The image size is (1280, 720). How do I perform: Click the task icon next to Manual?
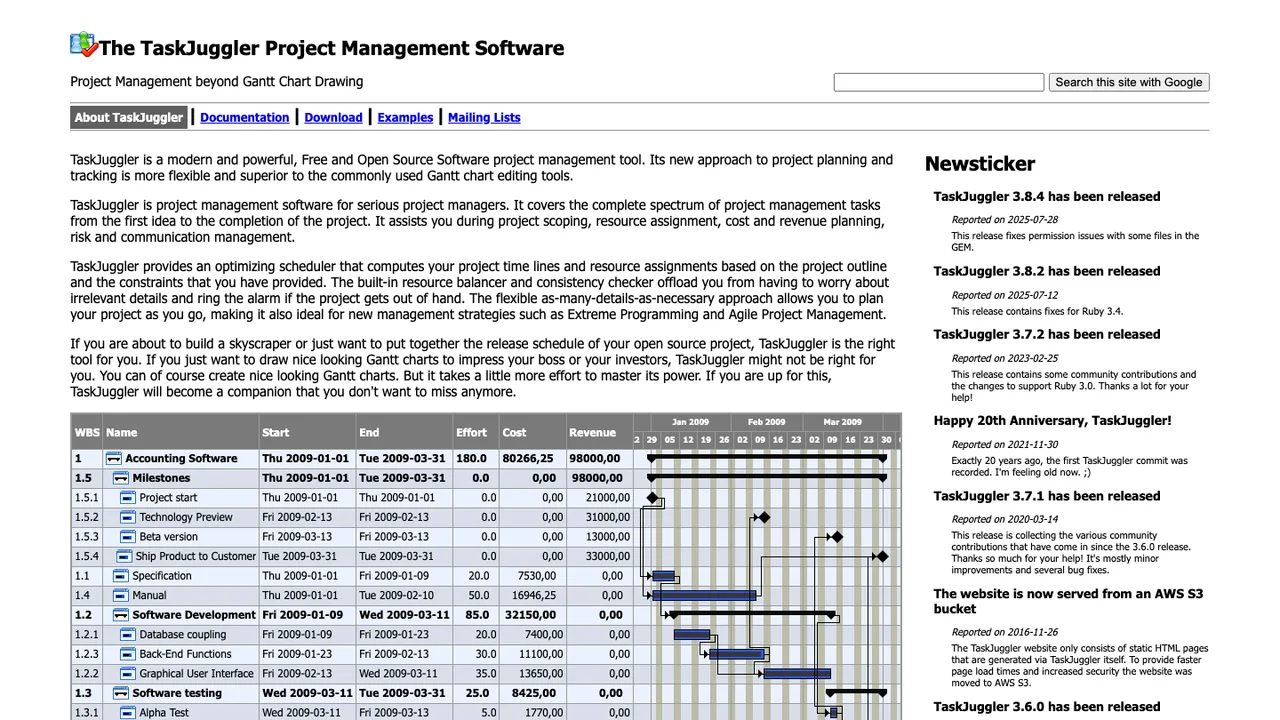(121, 595)
